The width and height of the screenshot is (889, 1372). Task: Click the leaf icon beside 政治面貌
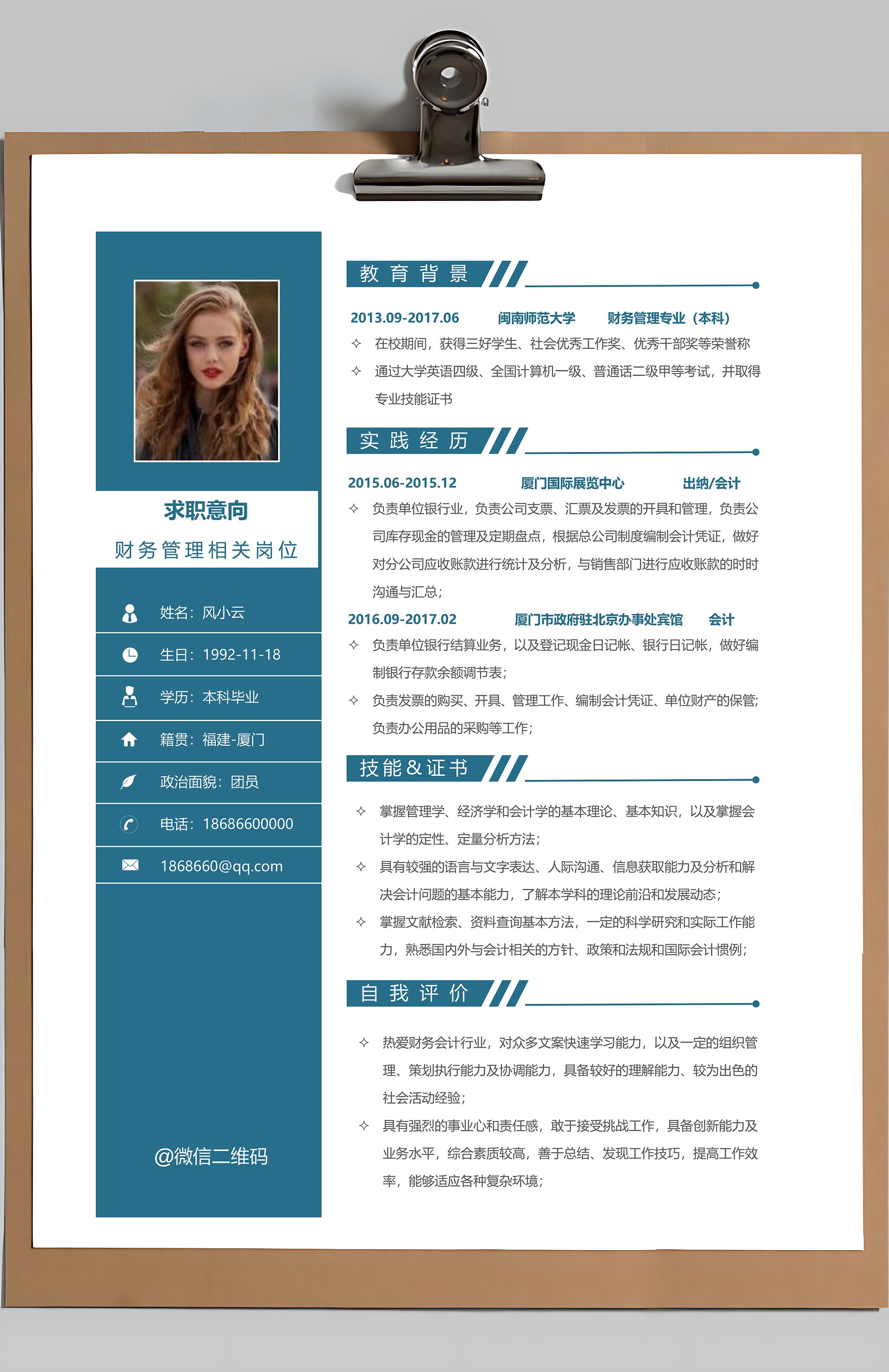[x=128, y=782]
